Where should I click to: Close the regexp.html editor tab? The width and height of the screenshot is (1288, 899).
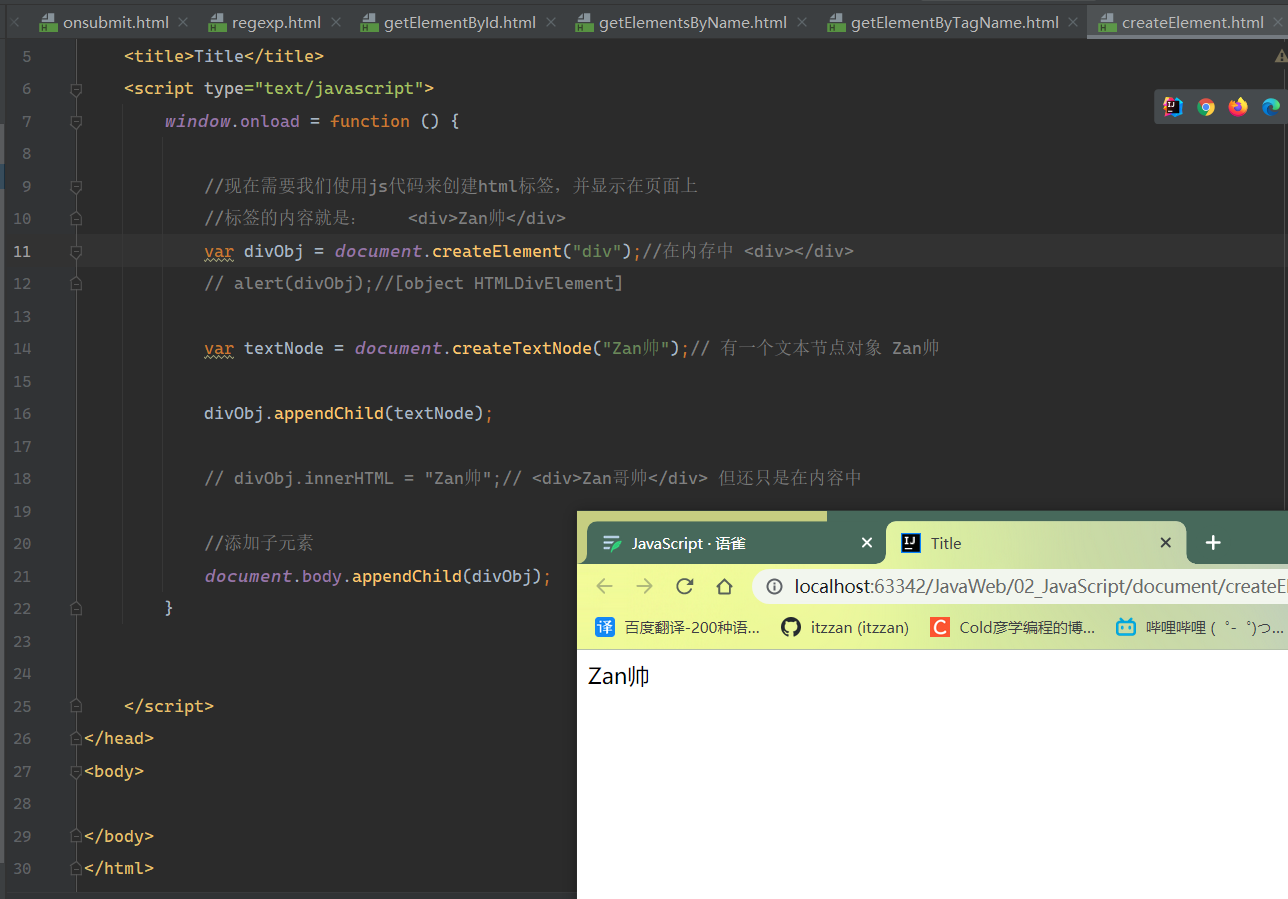(x=335, y=22)
